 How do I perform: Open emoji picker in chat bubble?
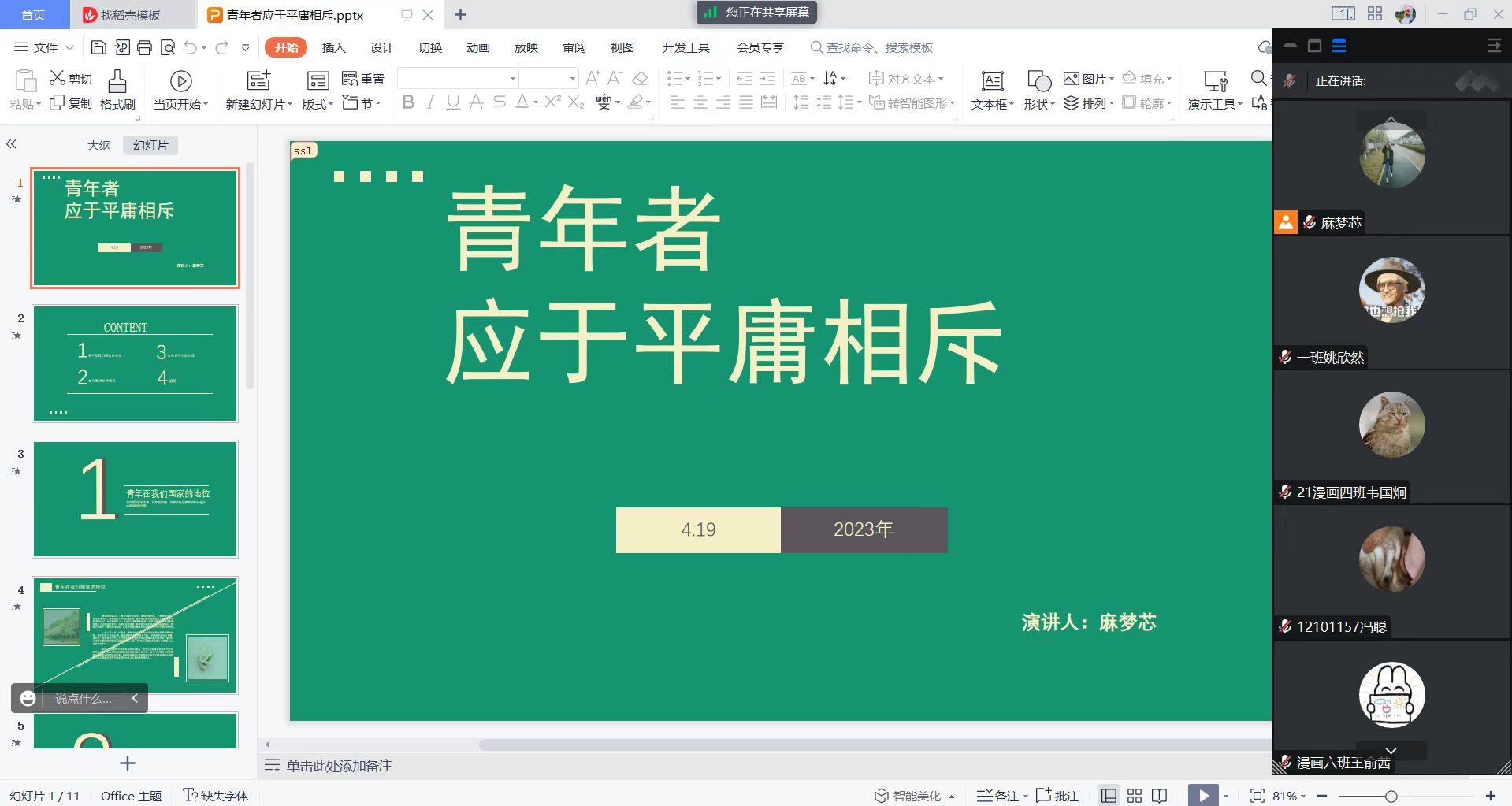28,698
